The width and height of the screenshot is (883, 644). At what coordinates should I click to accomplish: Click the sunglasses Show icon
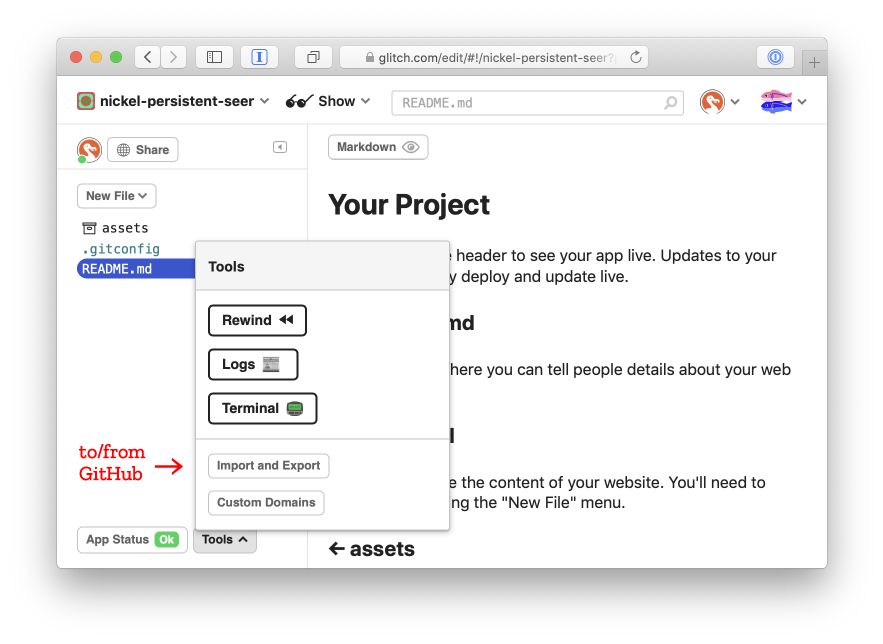point(299,101)
